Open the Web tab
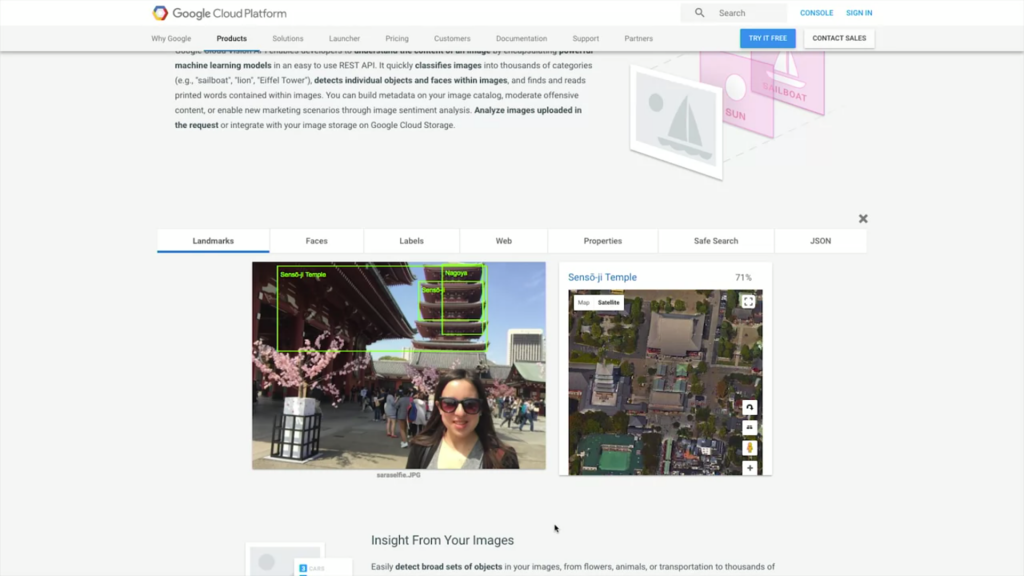The height and width of the screenshot is (576, 1024). [x=504, y=241]
